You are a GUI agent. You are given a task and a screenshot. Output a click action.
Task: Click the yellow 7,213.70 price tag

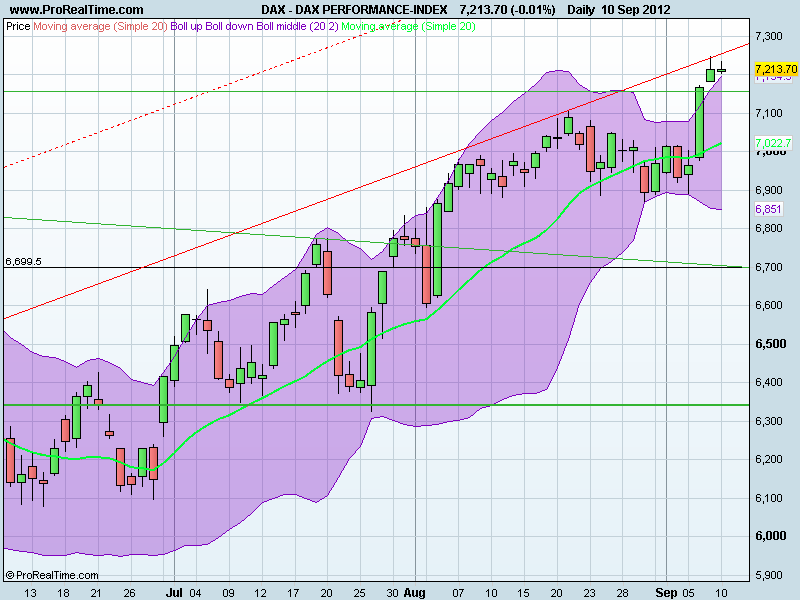pos(776,69)
